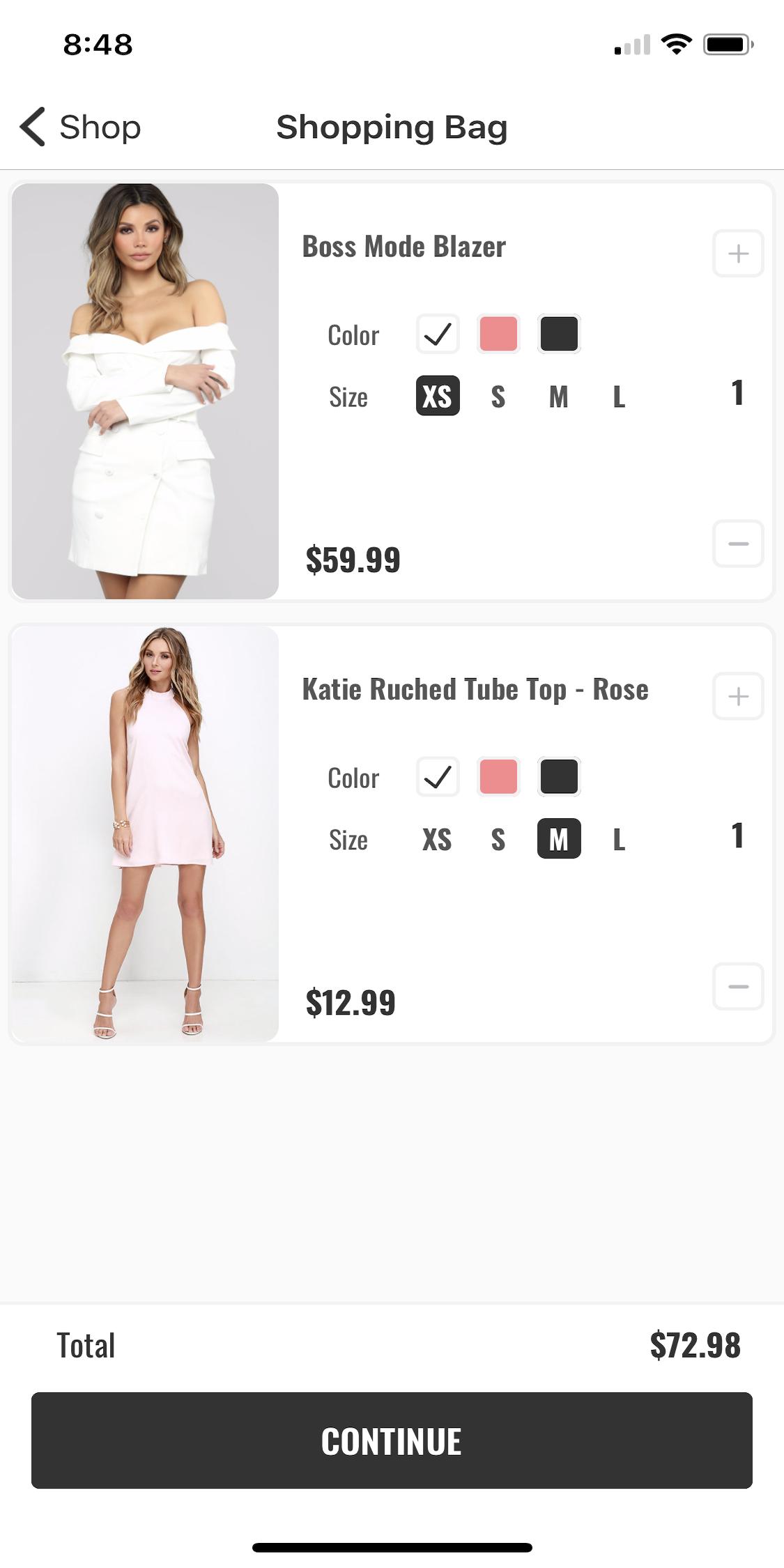Open Katie Ruched Tube Top product photo
This screenshot has height=1568, width=784.
click(145, 834)
